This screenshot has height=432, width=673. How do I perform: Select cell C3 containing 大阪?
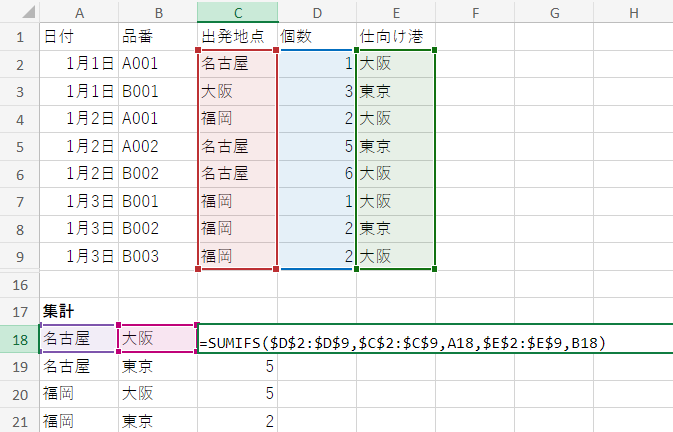(237, 91)
